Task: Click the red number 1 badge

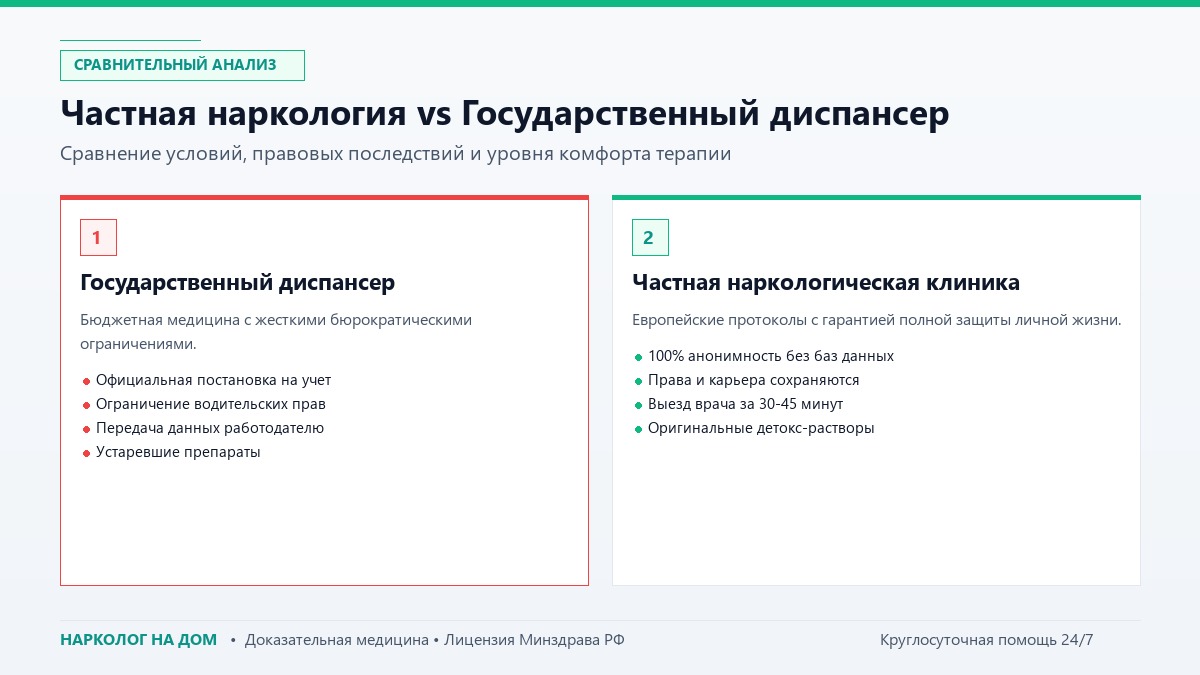Action: [98, 237]
